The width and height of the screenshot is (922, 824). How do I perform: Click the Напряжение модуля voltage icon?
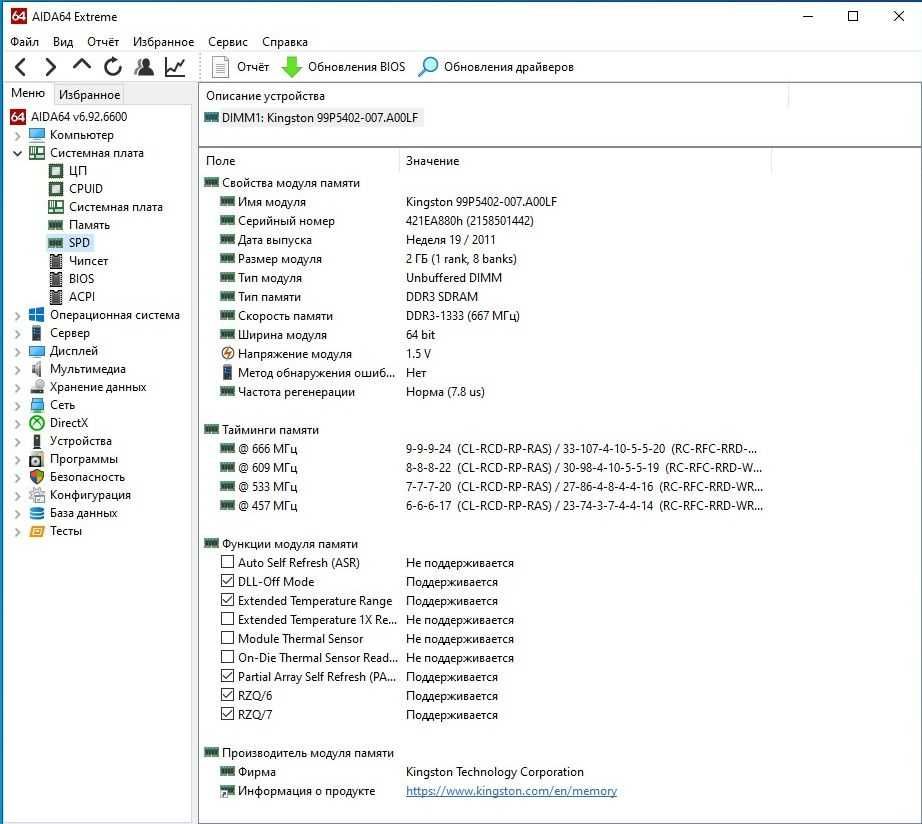pyautogui.click(x=228, y=354)
